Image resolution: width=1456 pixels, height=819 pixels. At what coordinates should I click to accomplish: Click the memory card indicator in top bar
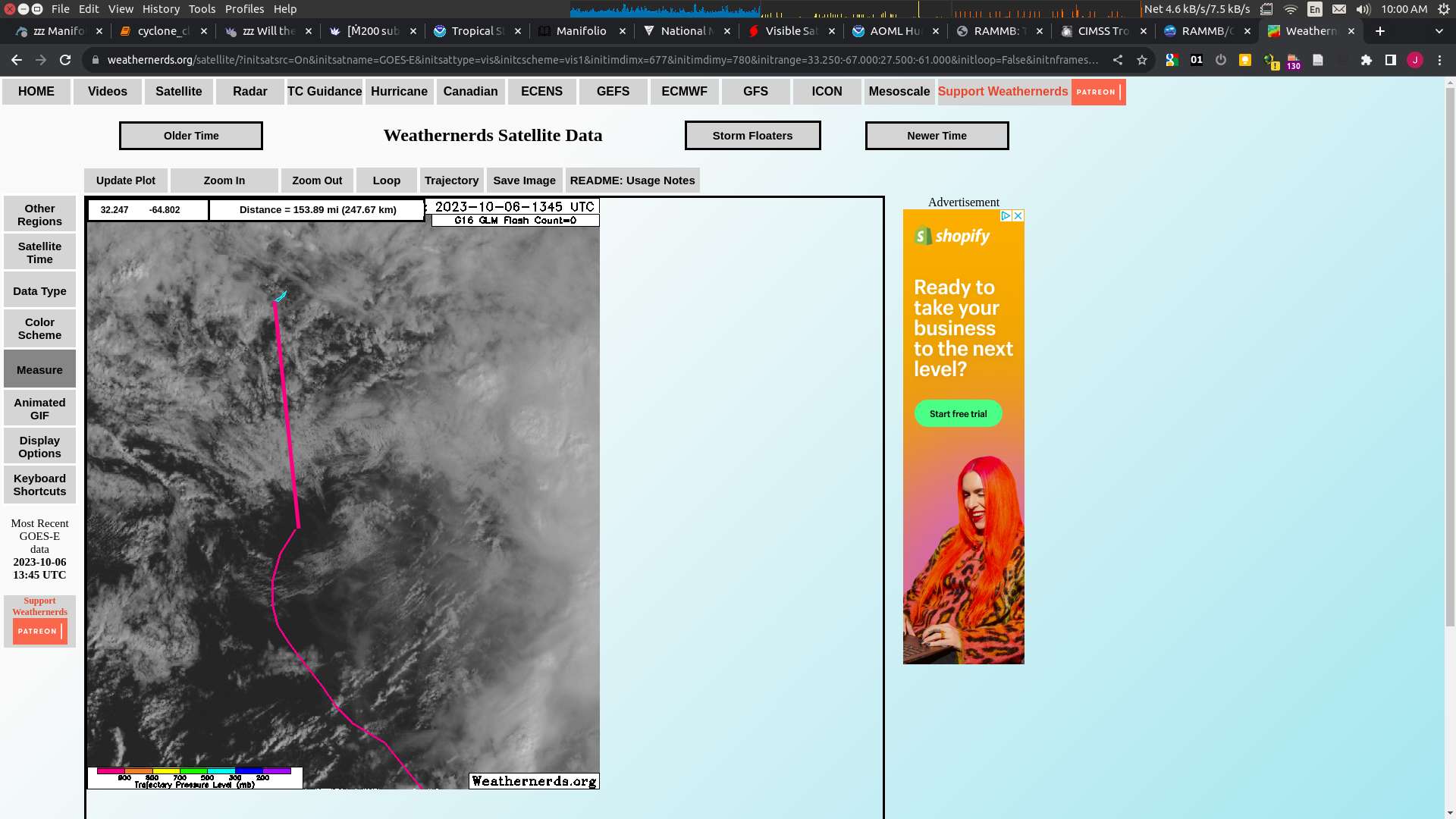coord(1266,9)
